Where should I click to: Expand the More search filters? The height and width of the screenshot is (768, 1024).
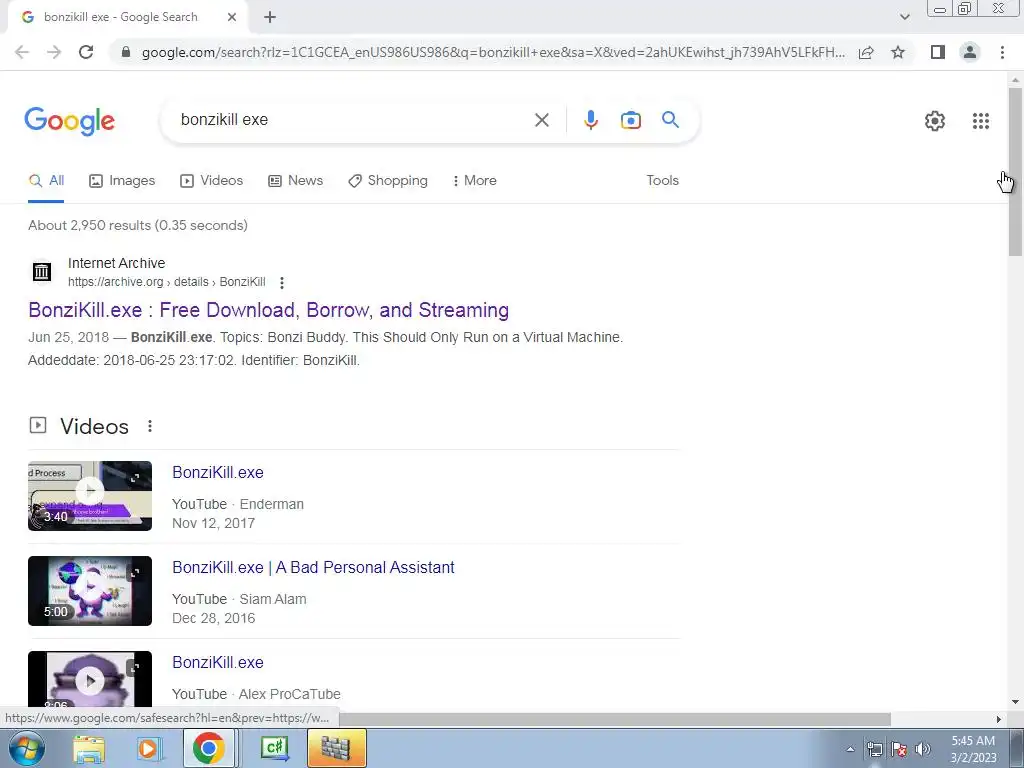(475, 181)
